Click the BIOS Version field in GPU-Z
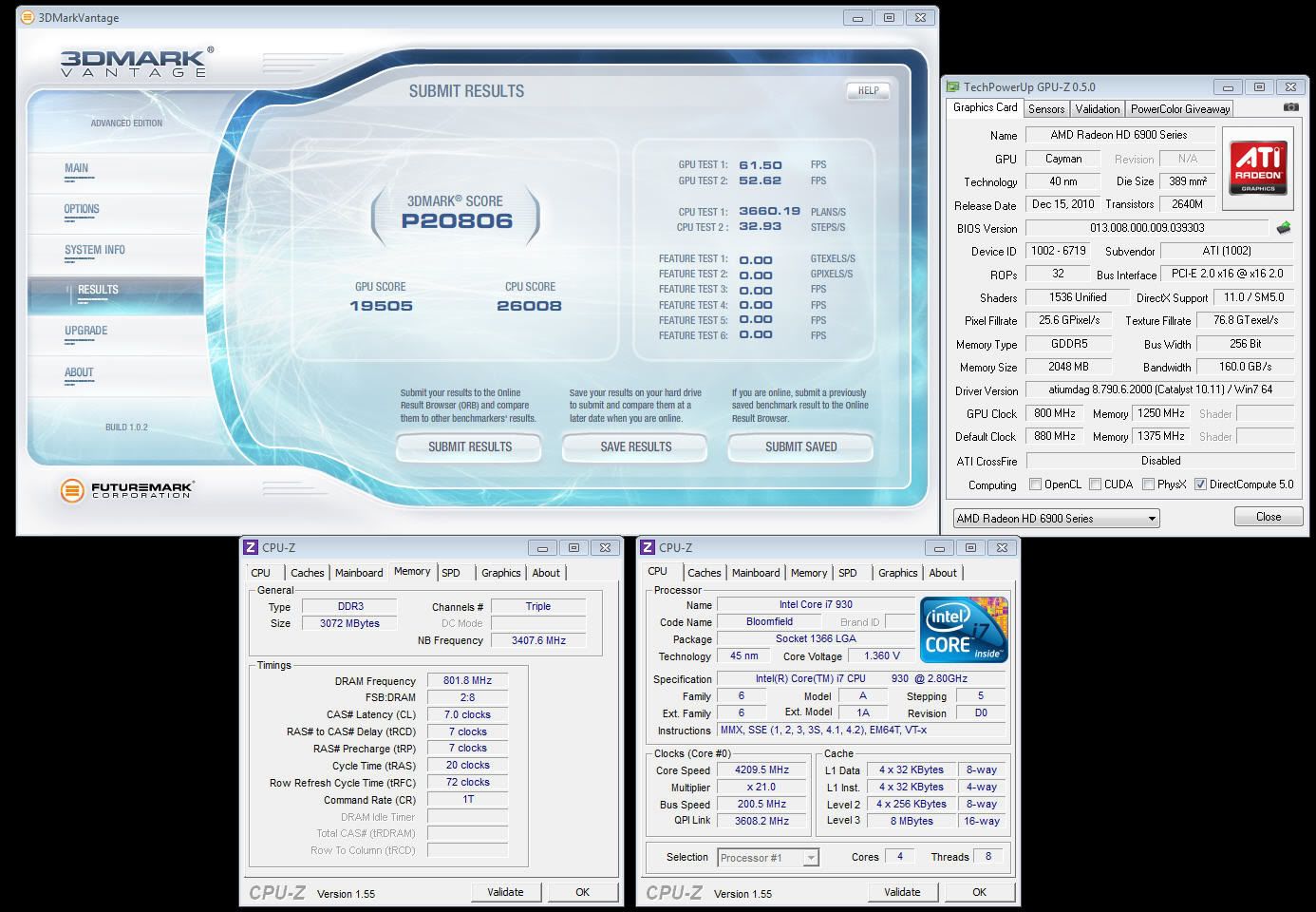Screen dimensions: 1316x912 tap(1147, 228)
